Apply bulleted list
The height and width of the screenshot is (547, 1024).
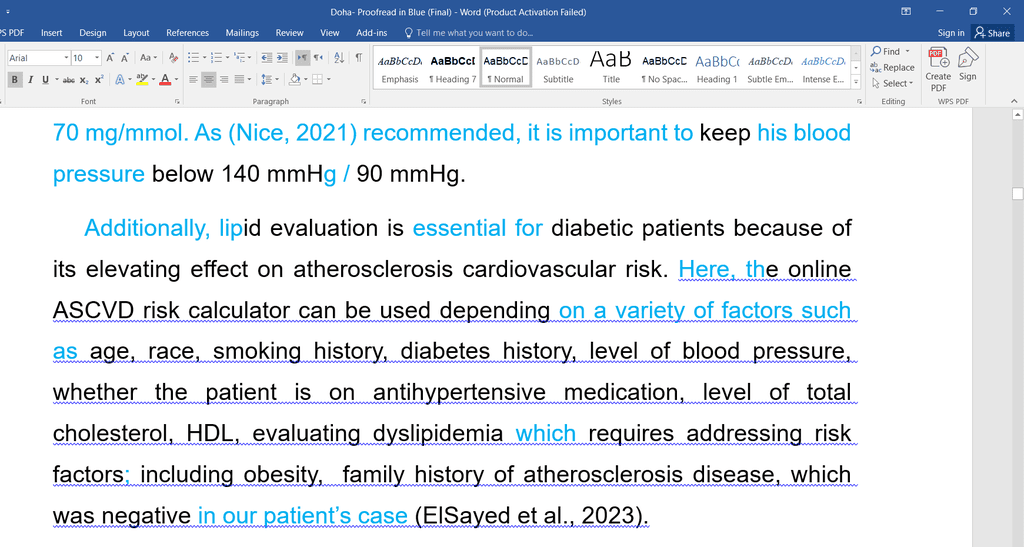tap(193, 58)
